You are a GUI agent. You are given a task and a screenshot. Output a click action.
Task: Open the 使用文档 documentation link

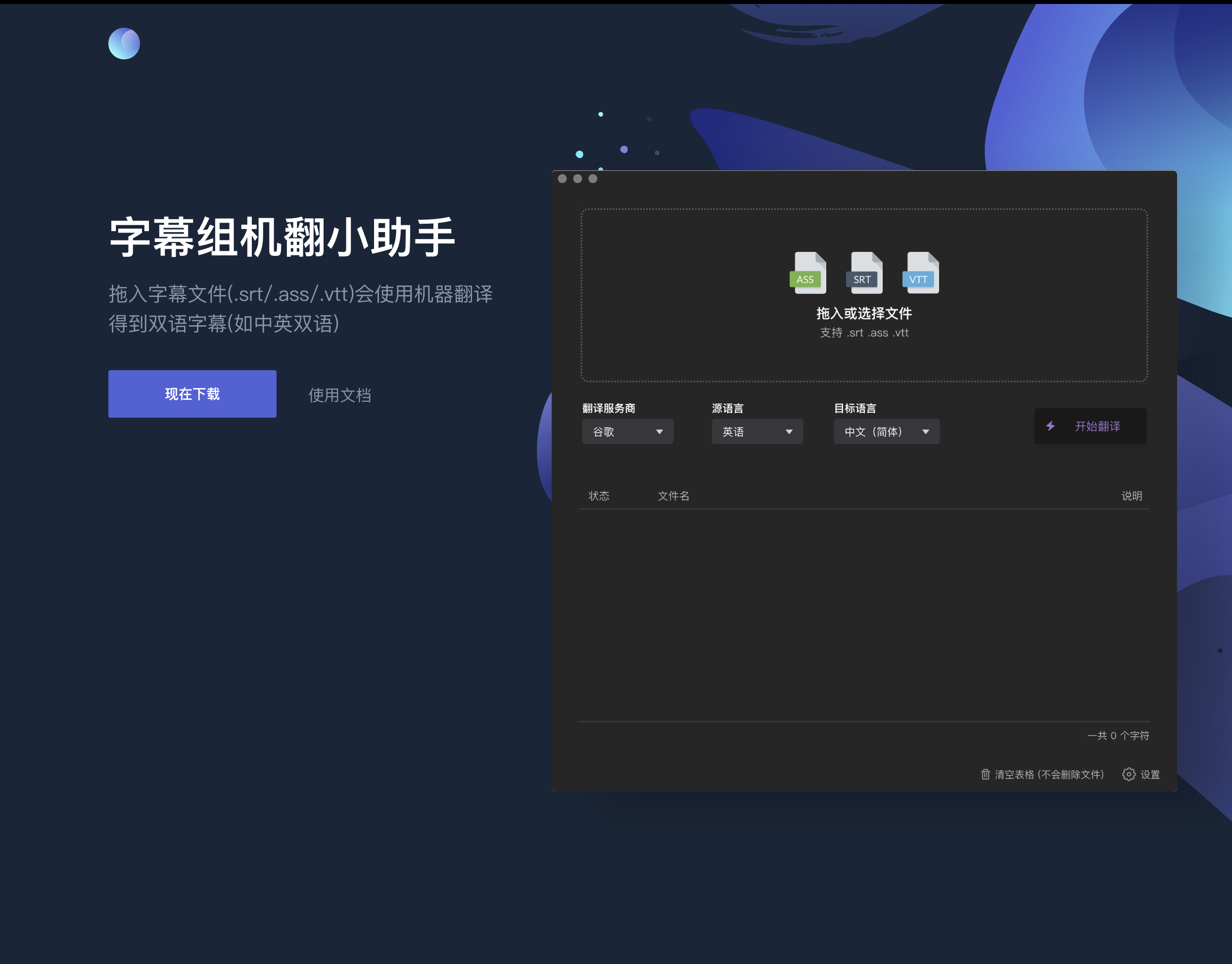point(339,395)
